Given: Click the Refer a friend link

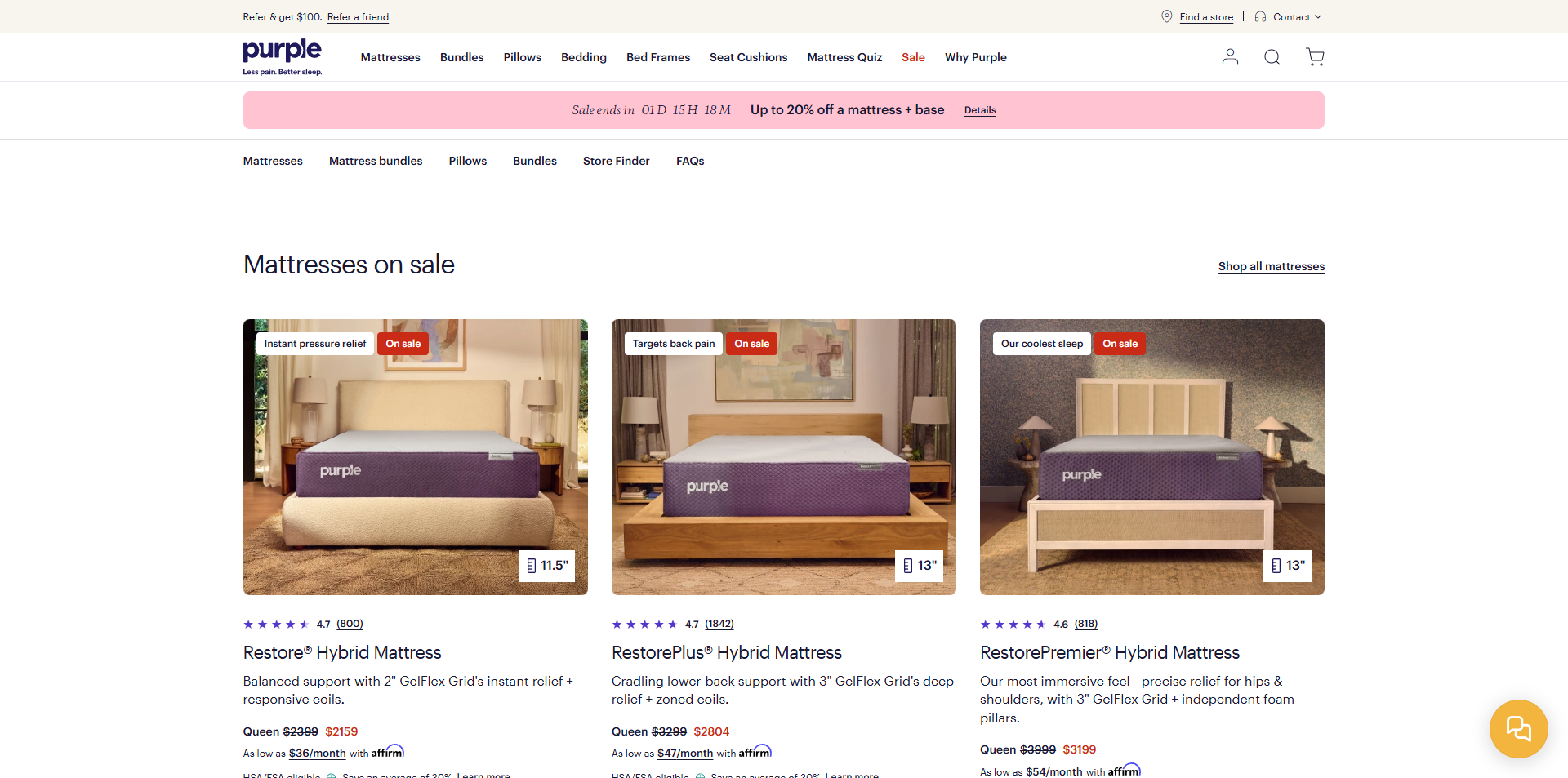Looking at the screenshot, I should tap(358, 16).
